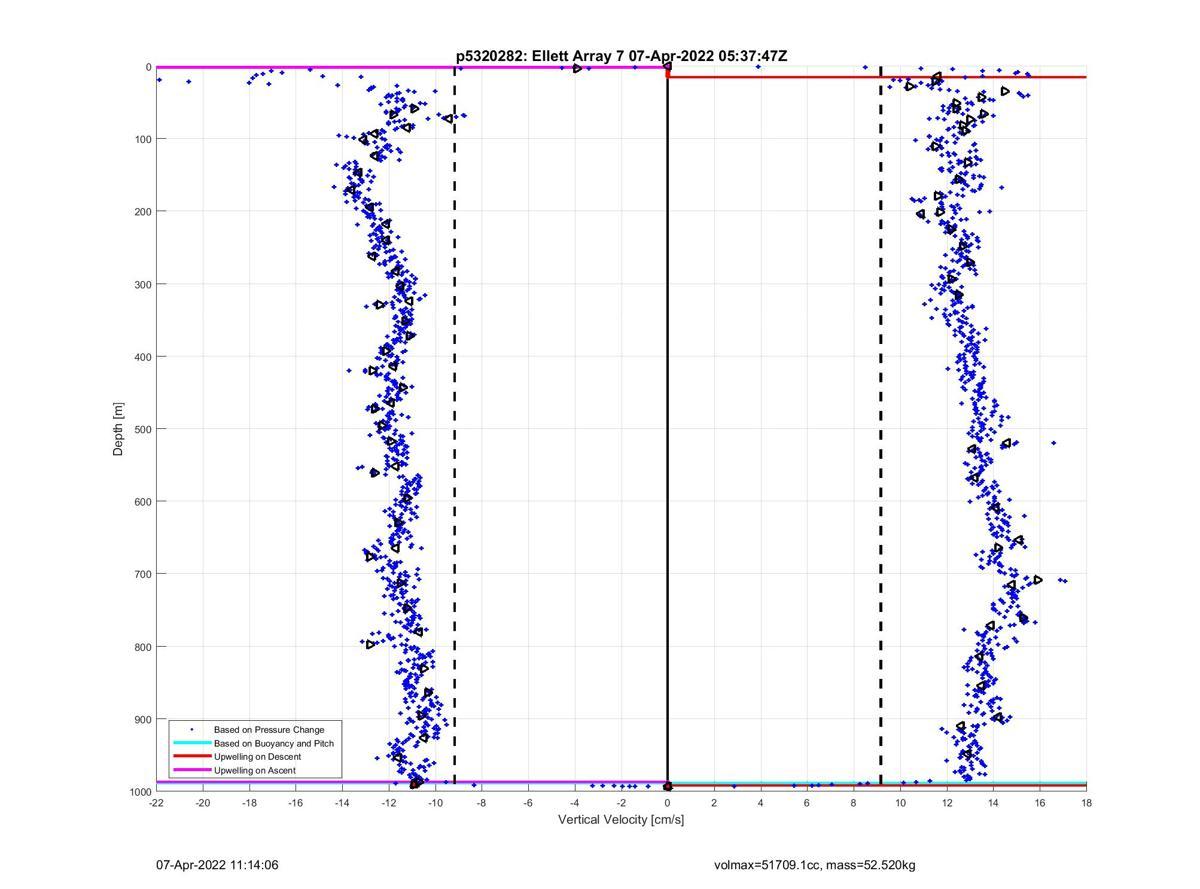Click x-axis tick label '4'
This screenshot has width=1200, height=889.
(x=761, y=802)
